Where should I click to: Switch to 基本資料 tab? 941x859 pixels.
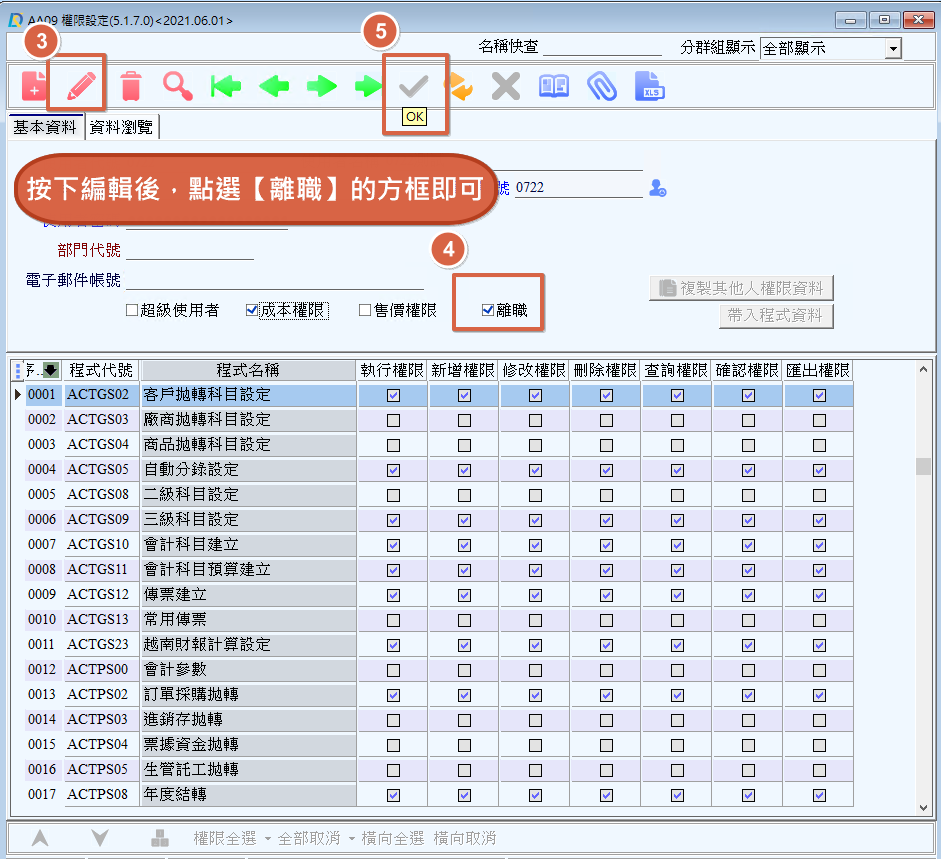(45, 127)
